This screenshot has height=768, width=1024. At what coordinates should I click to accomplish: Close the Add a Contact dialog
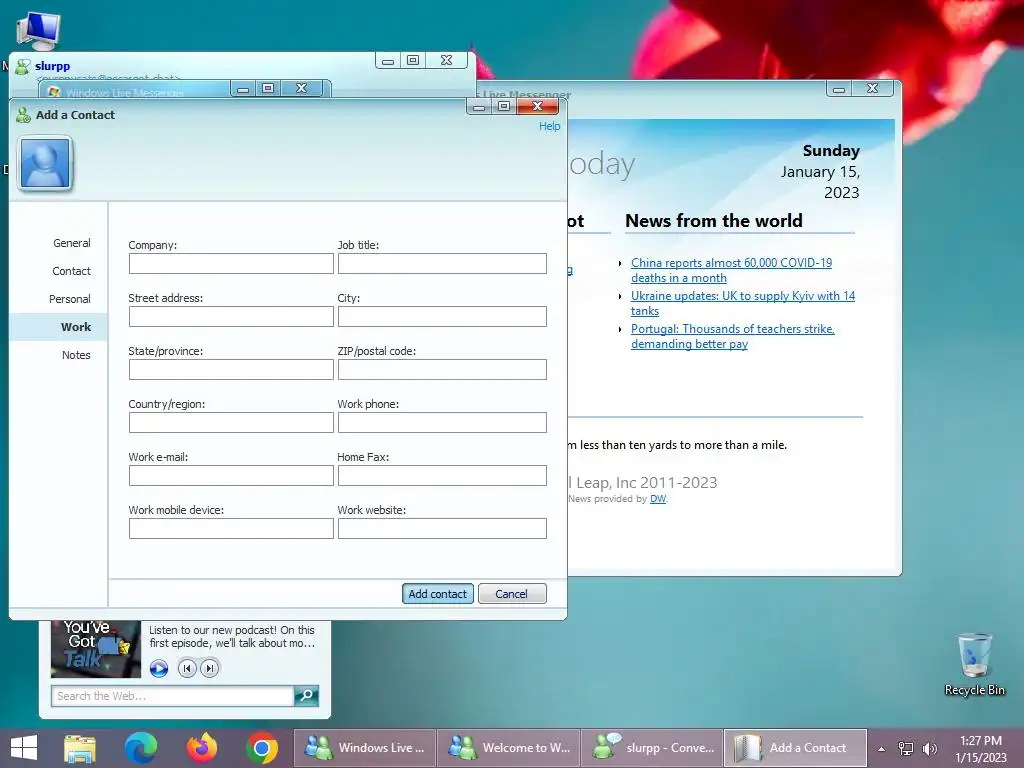[537, 106]
